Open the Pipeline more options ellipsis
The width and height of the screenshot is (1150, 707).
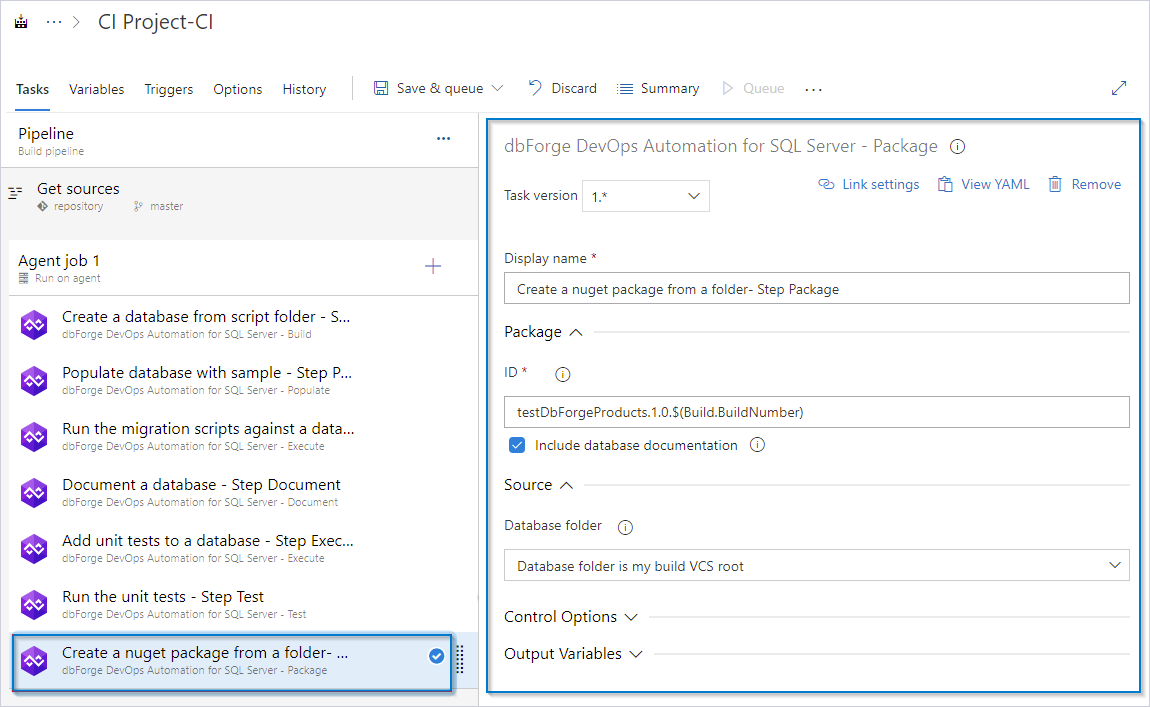[x=443, y=138]
